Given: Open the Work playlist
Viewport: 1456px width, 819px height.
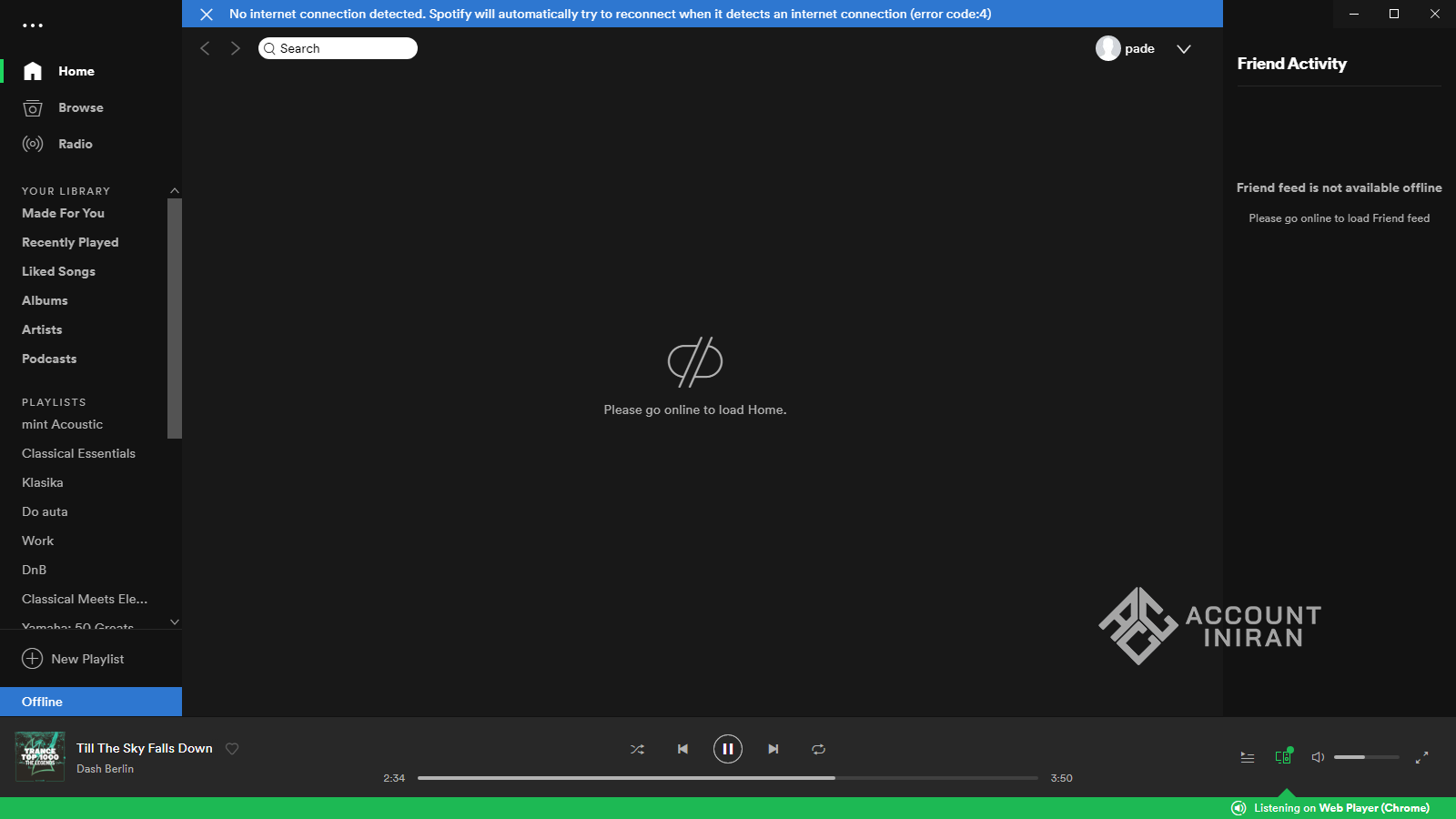Looking at the screenshot, I should point(37,541).
